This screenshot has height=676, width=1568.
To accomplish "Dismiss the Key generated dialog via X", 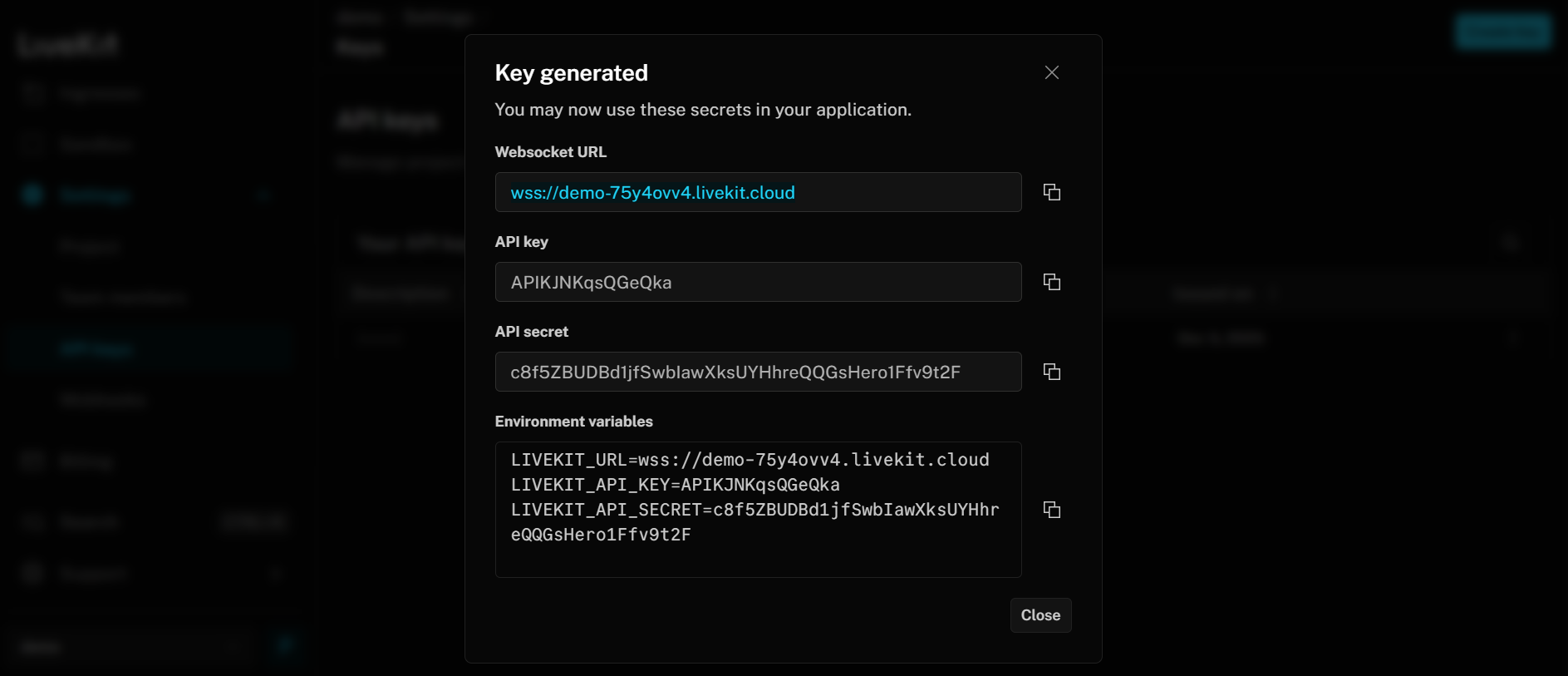I will tap(1051, 72).
